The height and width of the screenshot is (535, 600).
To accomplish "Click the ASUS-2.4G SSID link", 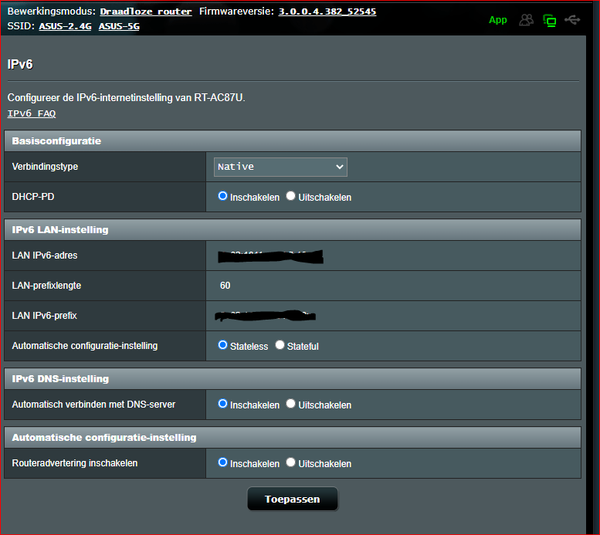I will coord(65,26).
